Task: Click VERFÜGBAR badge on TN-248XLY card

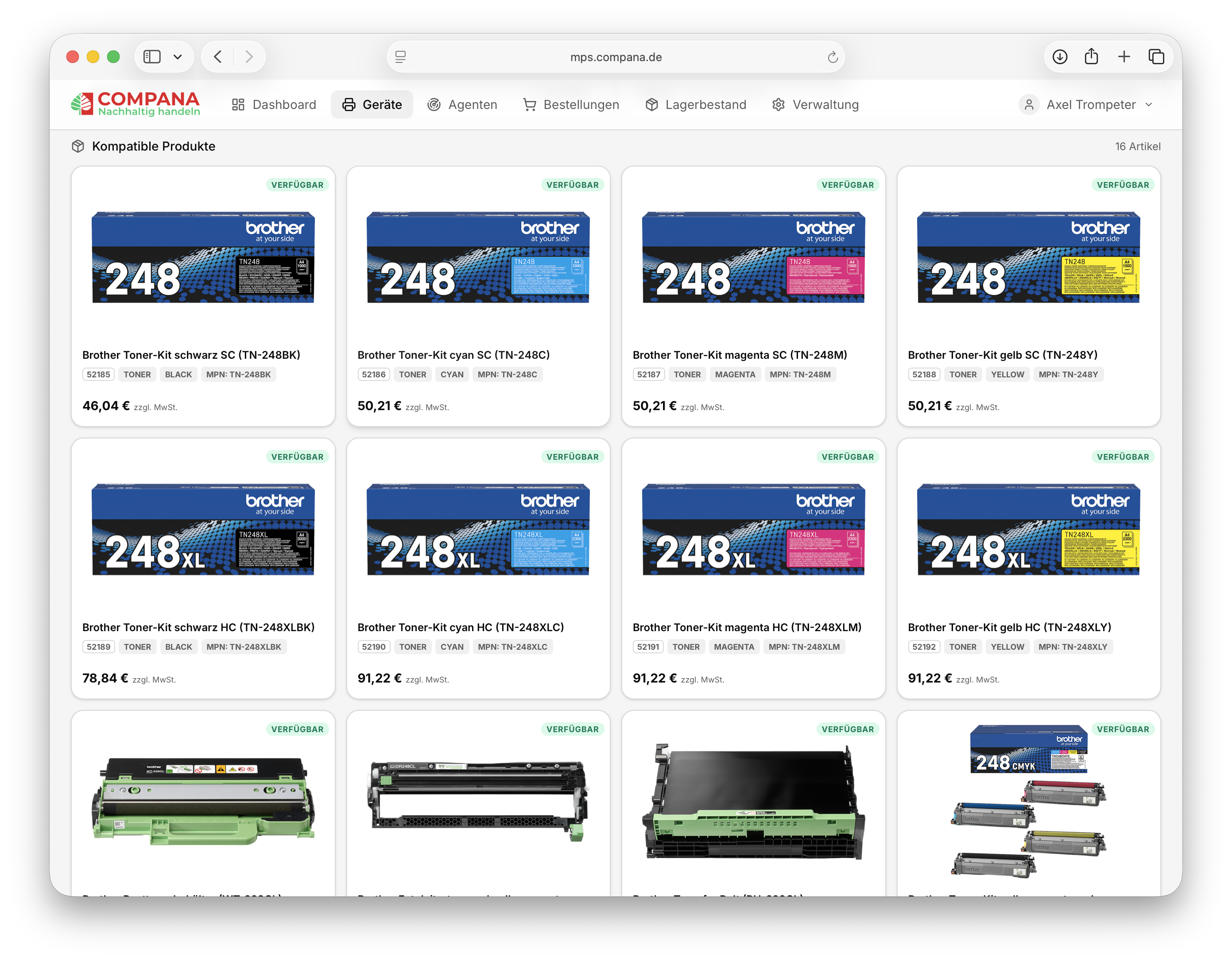Action: click(1123, 457)
